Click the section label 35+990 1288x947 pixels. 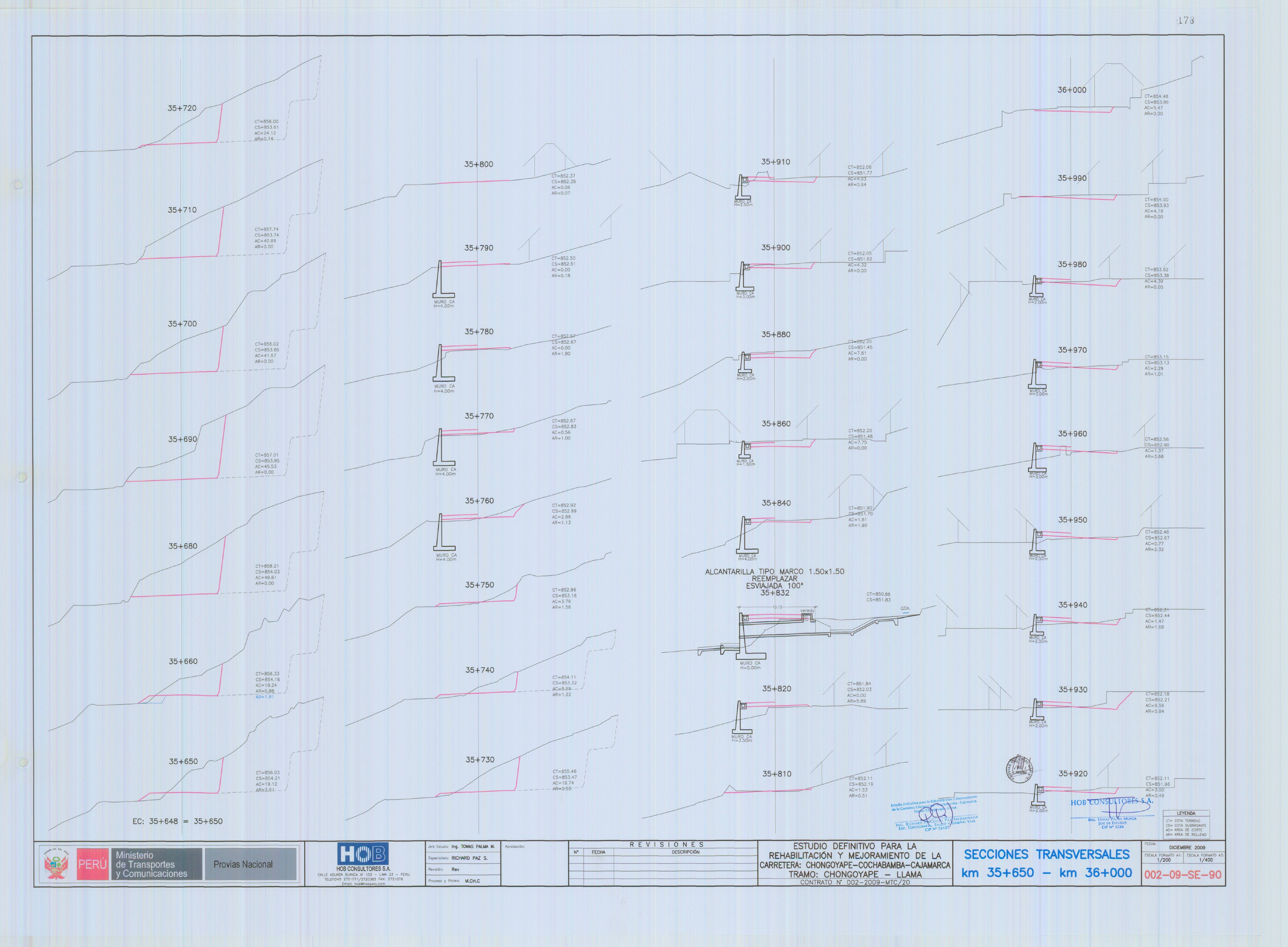pyautogui.click(x=1072, y=178)
